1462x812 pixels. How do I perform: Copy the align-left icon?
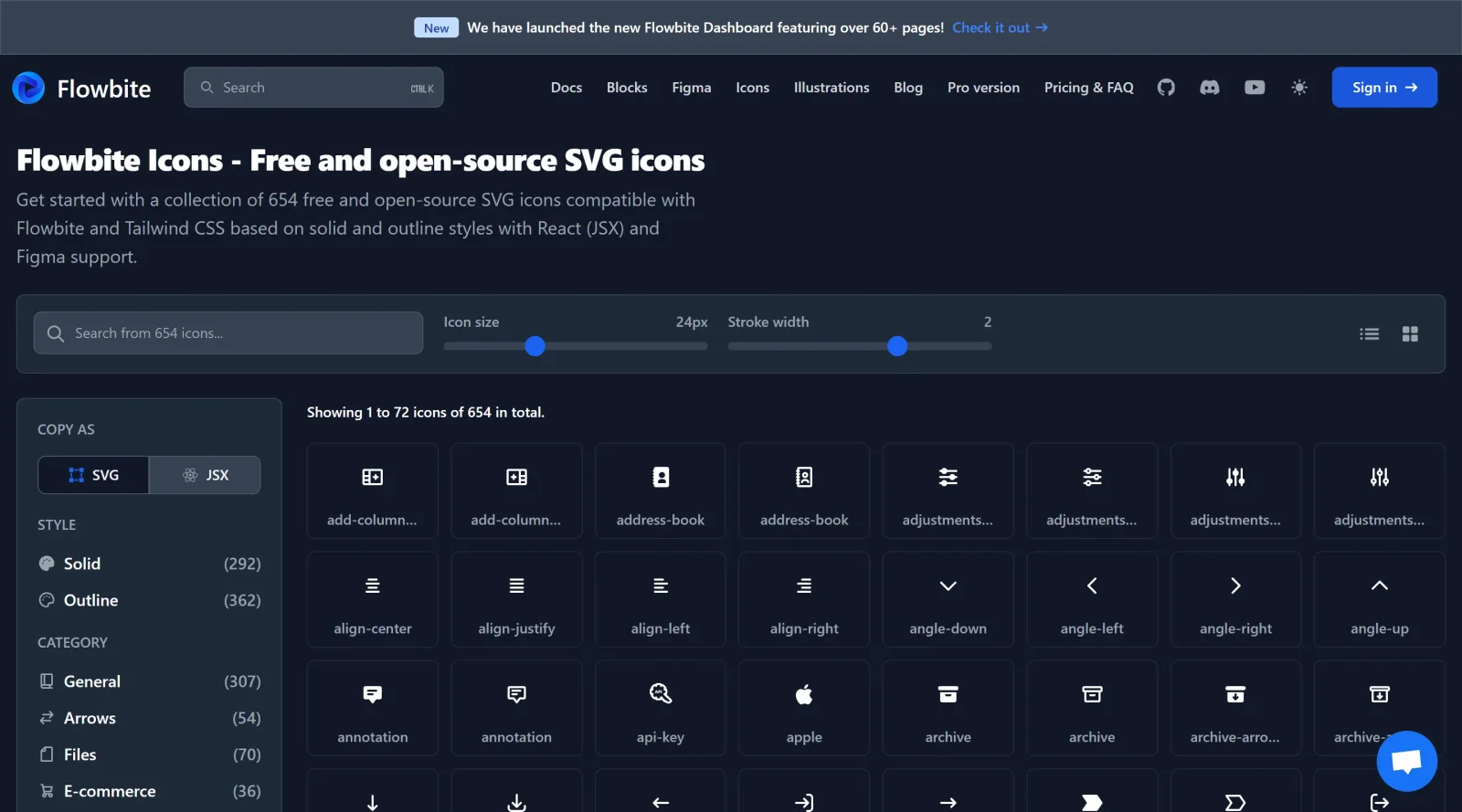coord(661,599)
